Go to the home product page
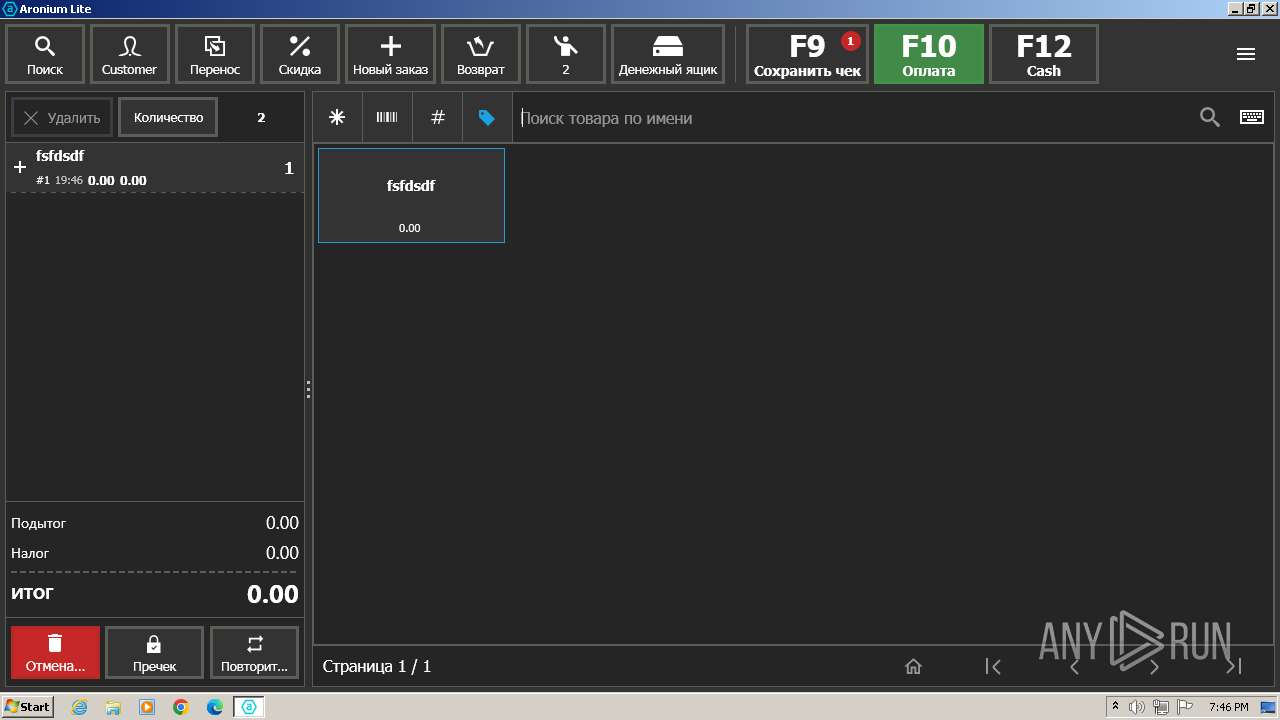This screenshot has width=1280, height=720. point(913,666)
